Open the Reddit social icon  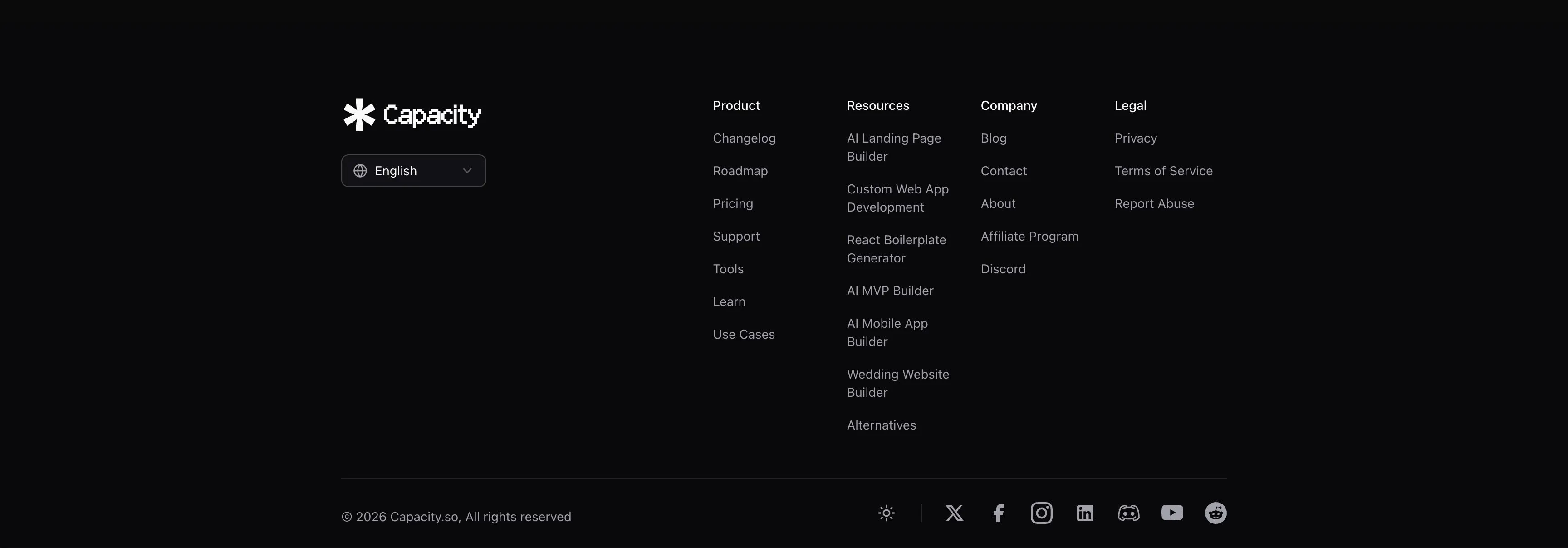click(1215, 513)
